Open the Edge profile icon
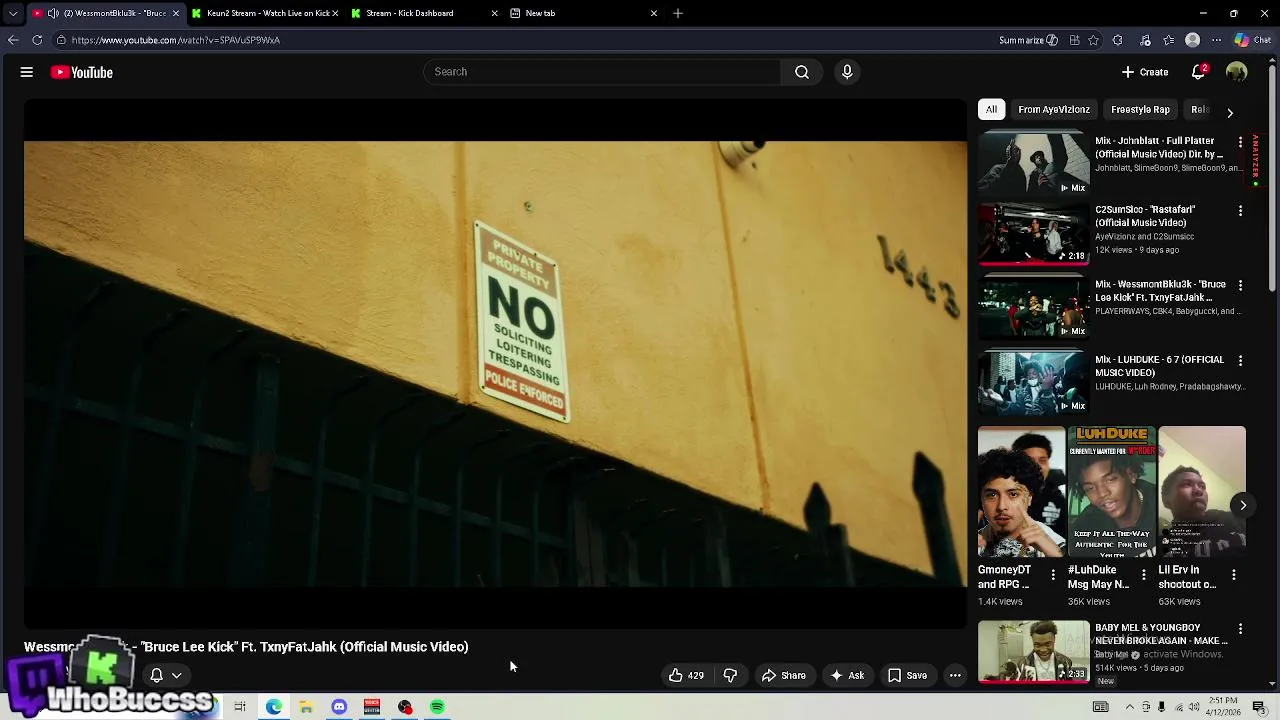 point(1192,40)
